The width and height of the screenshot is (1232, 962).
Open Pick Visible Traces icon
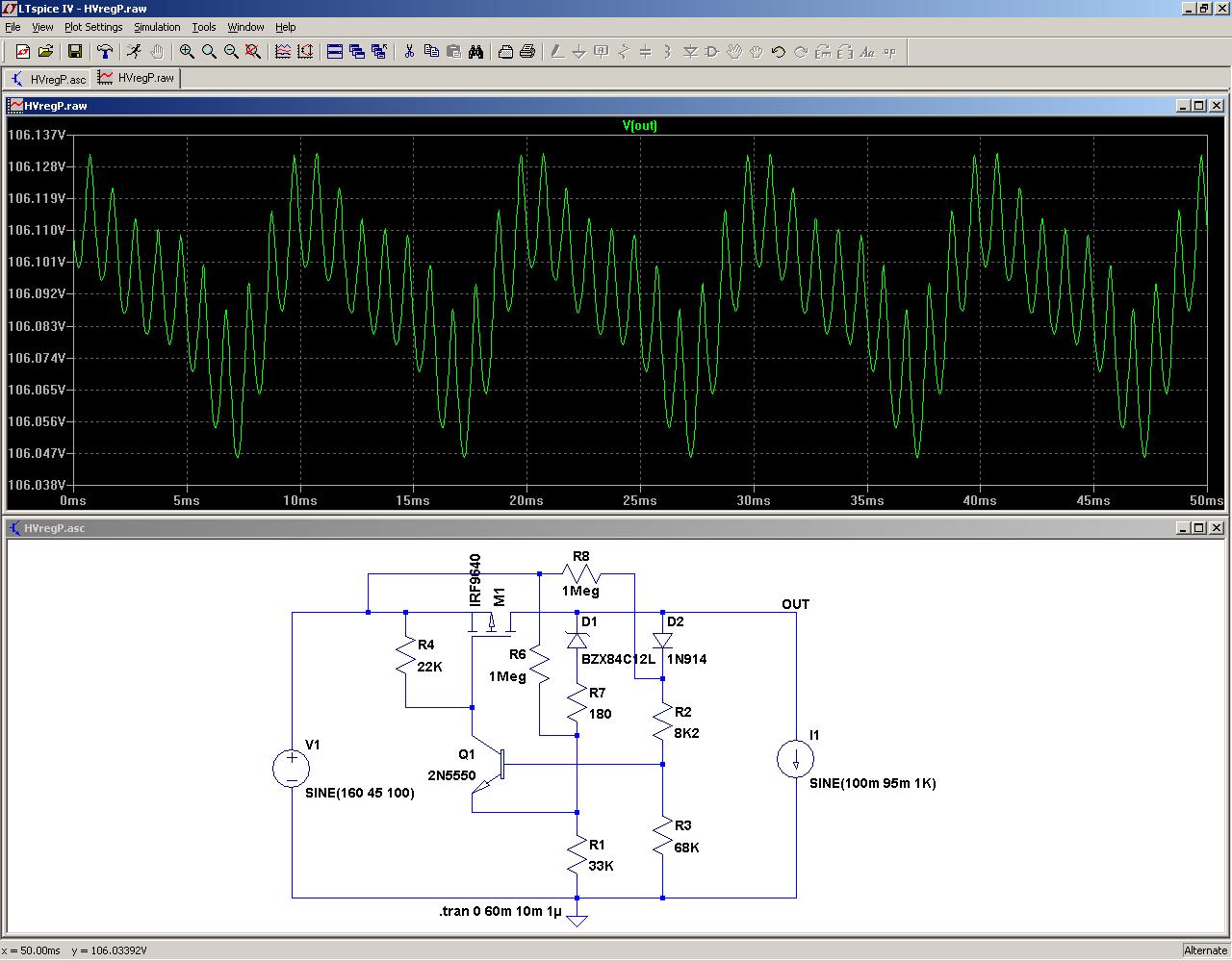click(x=283, y=52)
